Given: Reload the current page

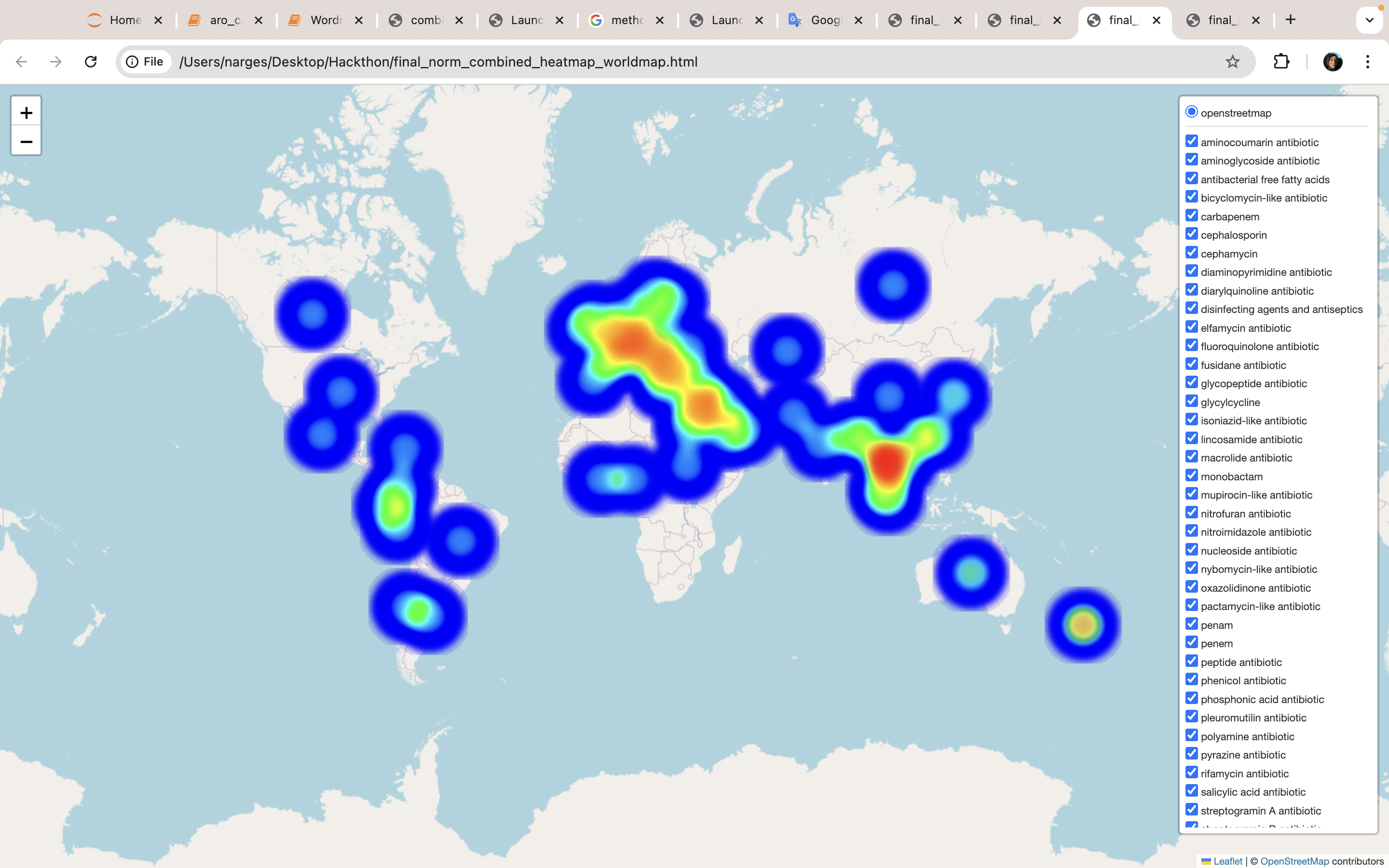Looking at the screenshot, I should click(x=91, y=61).
